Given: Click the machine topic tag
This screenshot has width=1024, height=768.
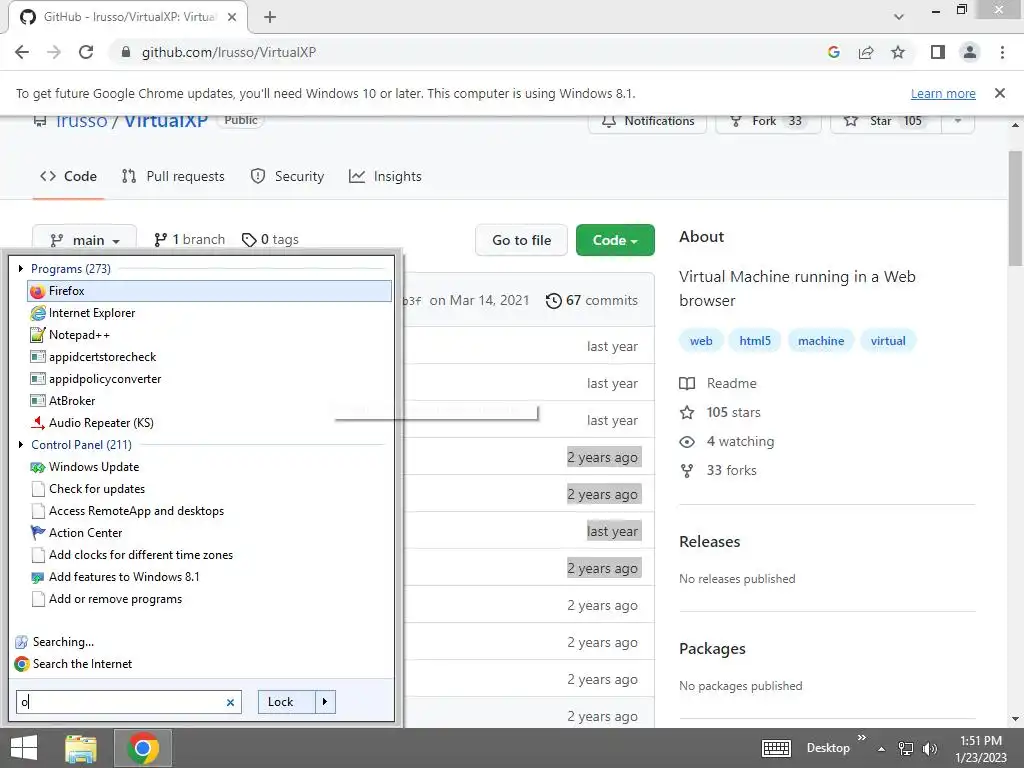Looking at the screenshot, I should pos(821,341).
